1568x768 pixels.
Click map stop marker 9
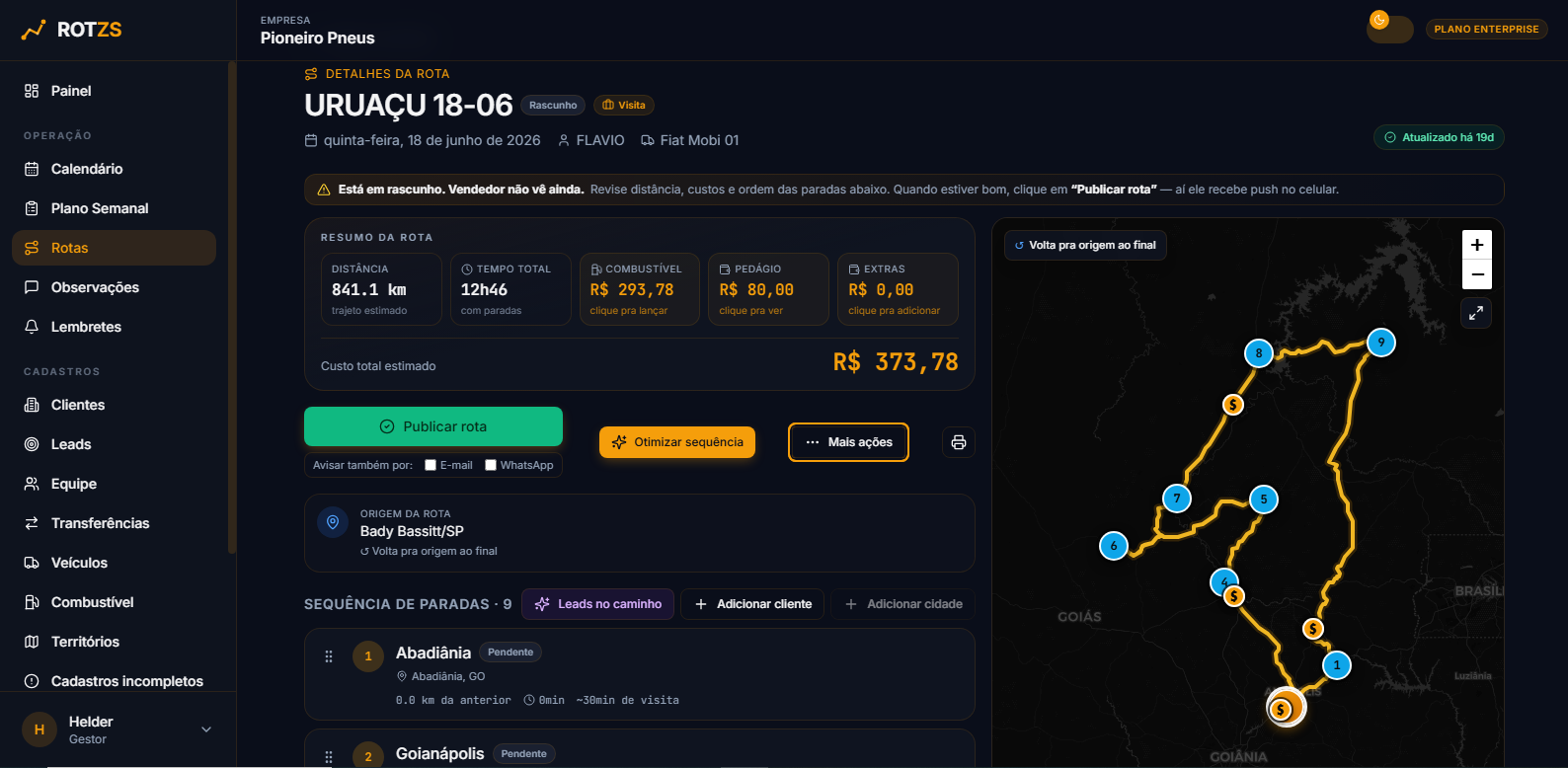(1381, 343)
